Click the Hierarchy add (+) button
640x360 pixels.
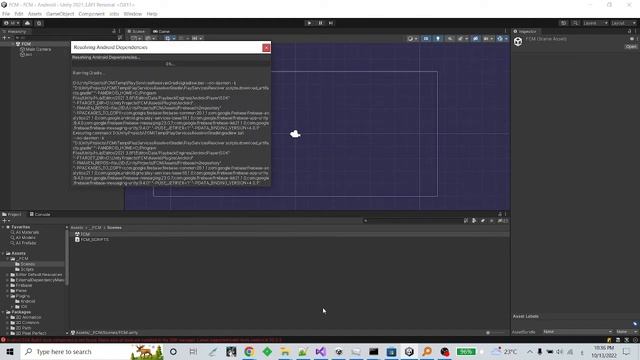[x=6, y=38]
